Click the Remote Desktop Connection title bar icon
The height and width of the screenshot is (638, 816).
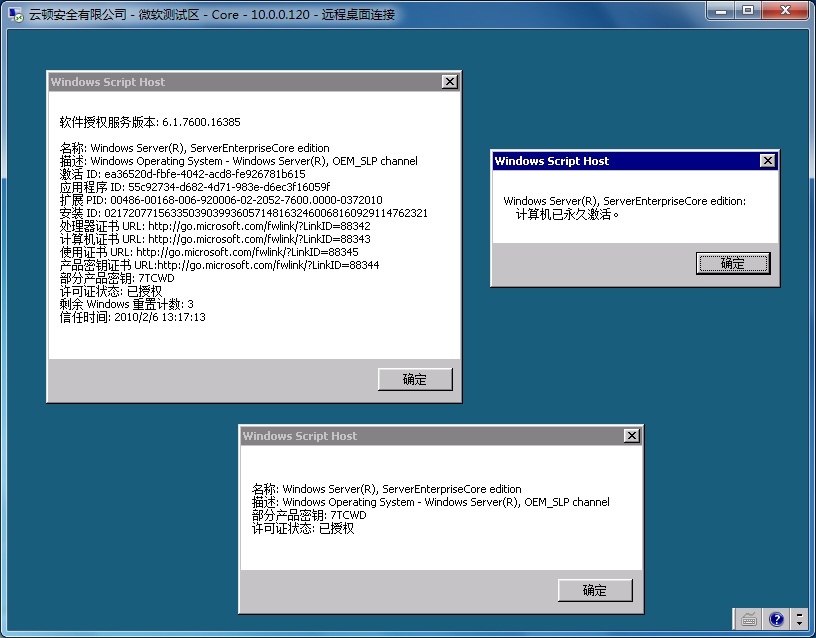coord(16,14)
